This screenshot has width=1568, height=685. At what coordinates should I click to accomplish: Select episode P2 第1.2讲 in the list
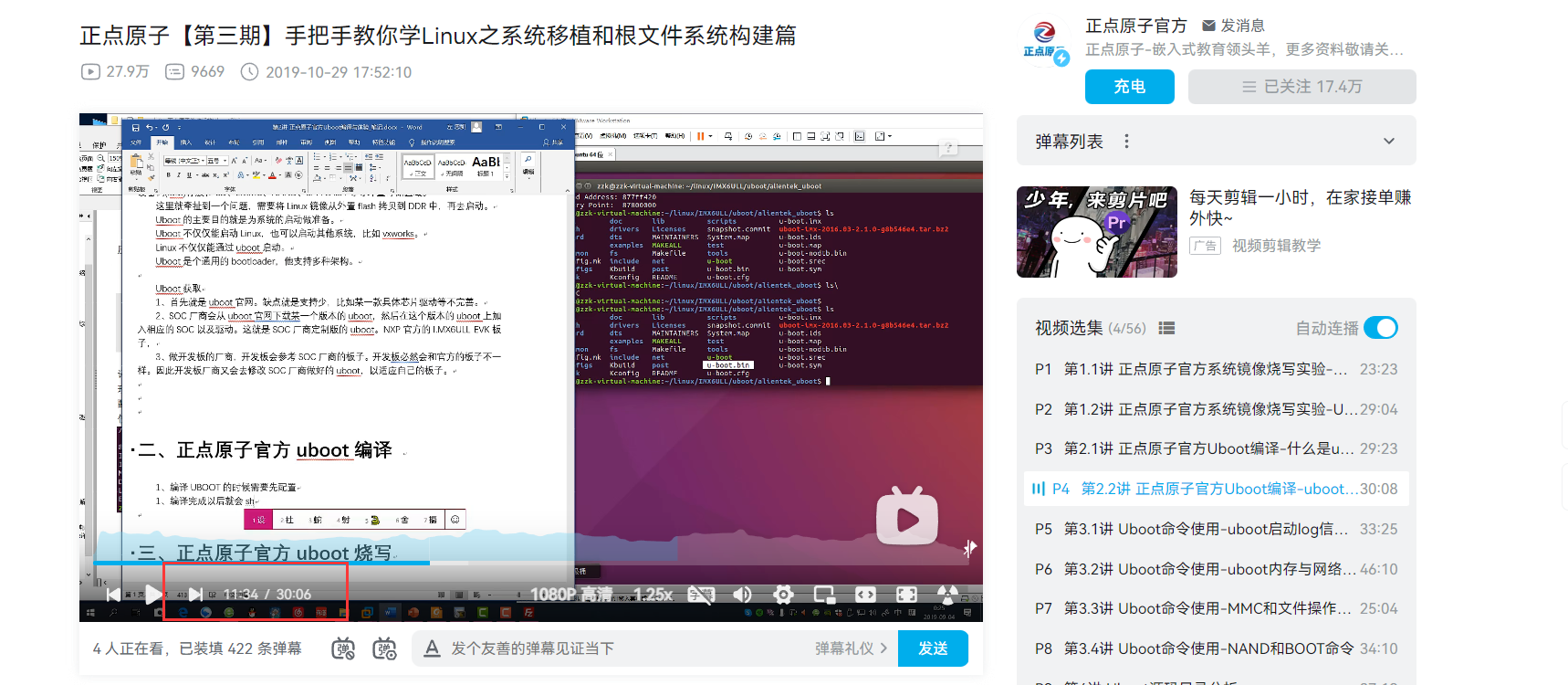pos(1217,409)
